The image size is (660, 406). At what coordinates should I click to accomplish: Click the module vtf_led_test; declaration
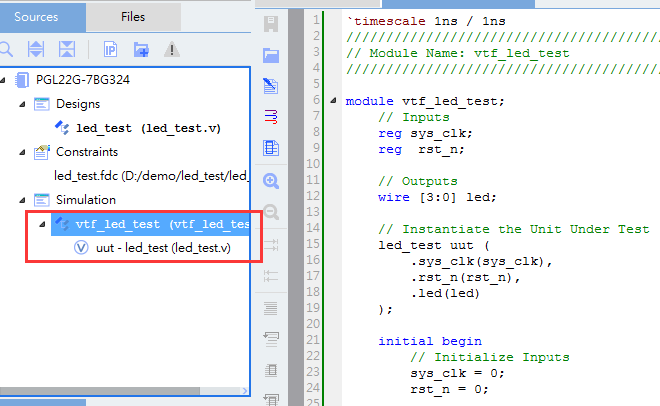point(425,101)
